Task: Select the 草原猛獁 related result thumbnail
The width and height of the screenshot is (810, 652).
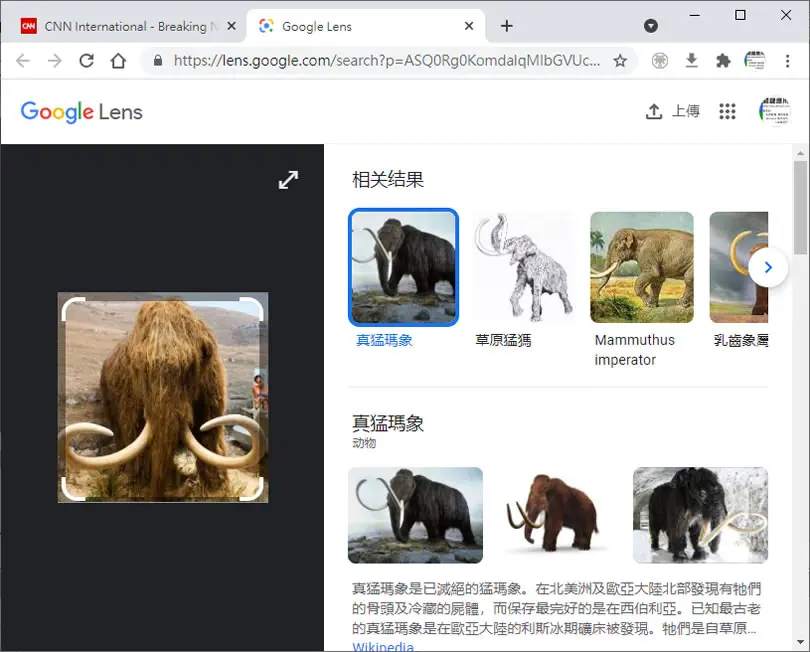Action: [523, 268]
